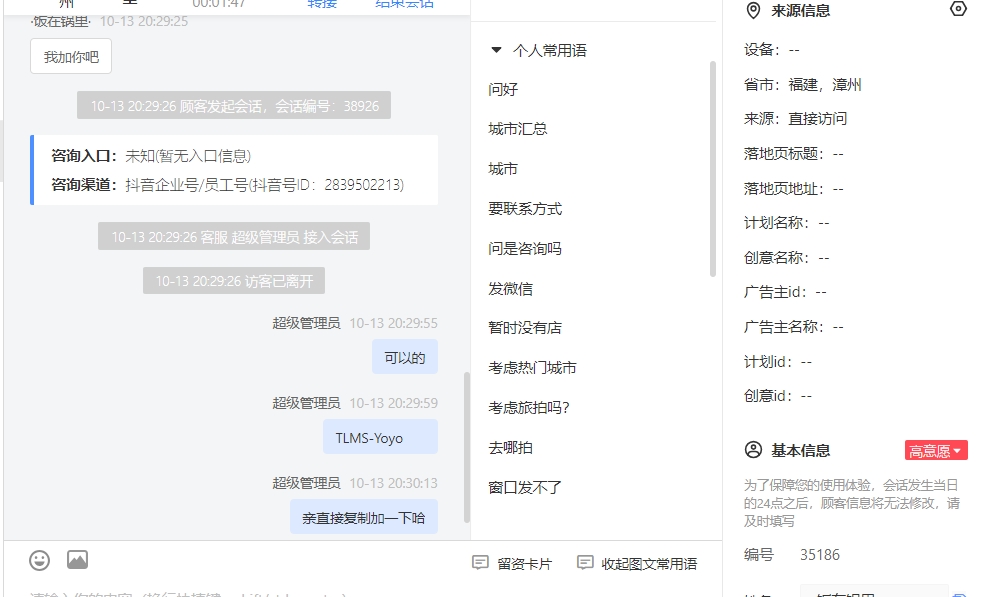Click the 咨询入口 unknown entry line

coord(151,156)
